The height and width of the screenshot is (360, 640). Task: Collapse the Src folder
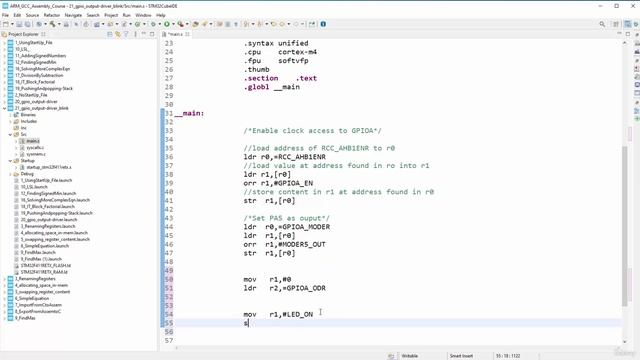coord(10,134)
